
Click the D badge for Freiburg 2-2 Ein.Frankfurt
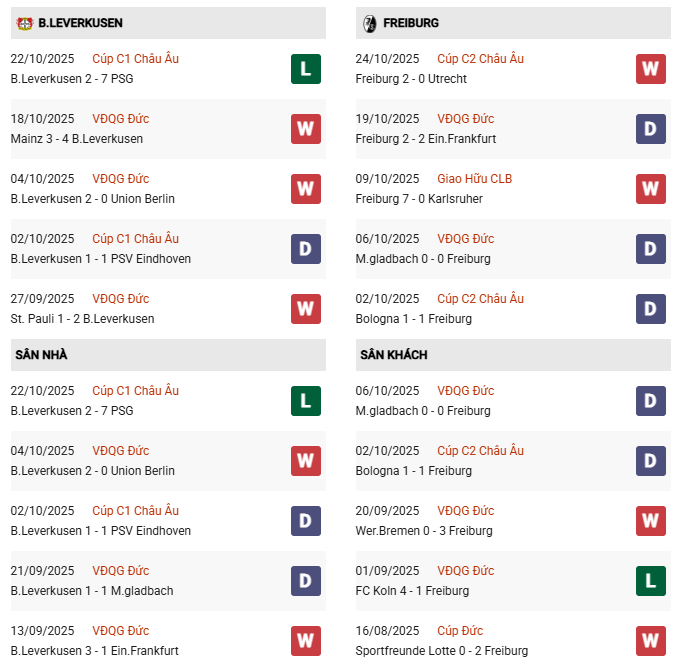click(x=651, y=129)
